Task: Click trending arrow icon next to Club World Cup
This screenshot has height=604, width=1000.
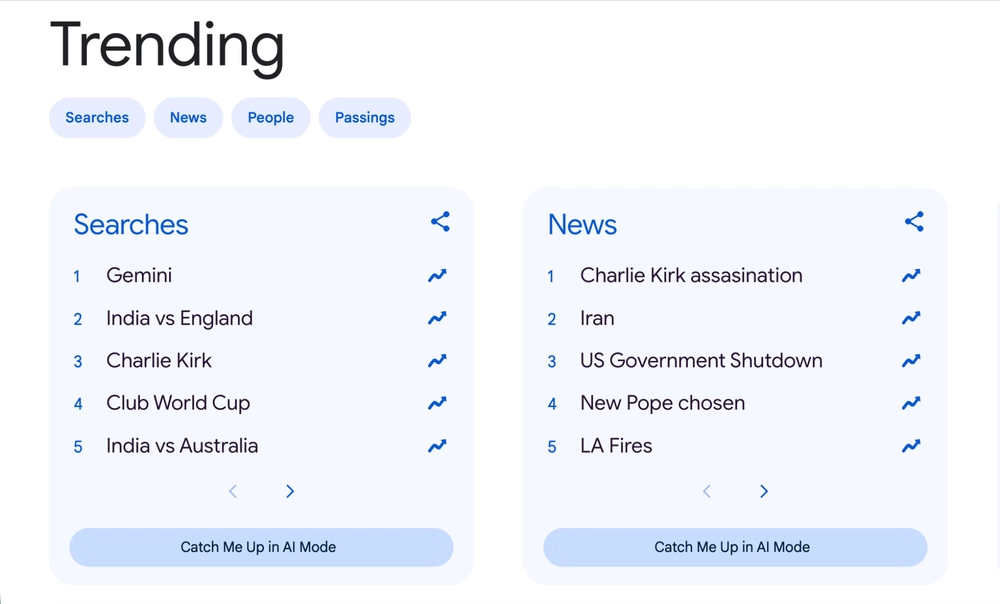Action: [x=437, y=403]
